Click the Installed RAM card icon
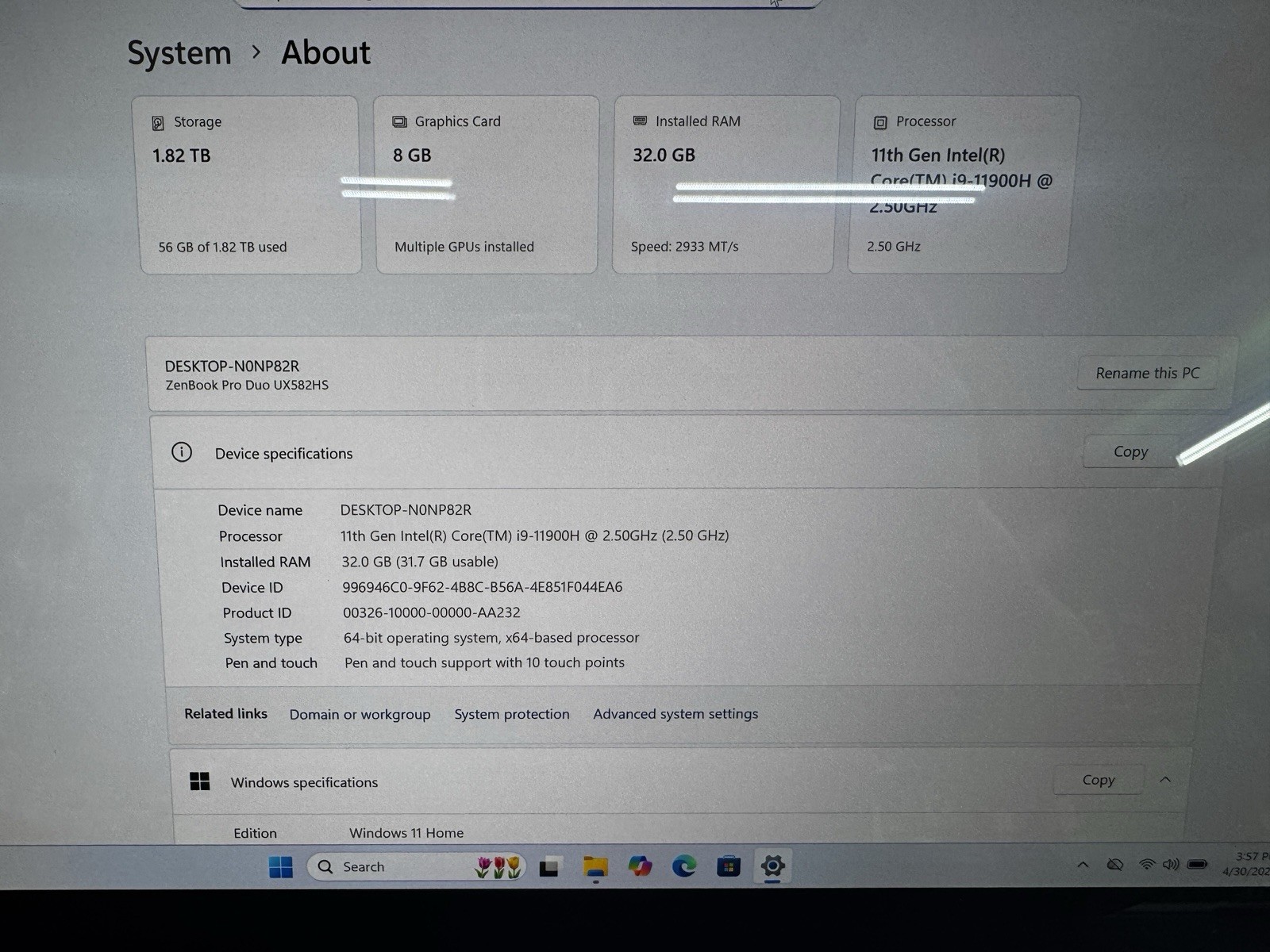This screenshot has width=1270, height=952. pos(640,121)
